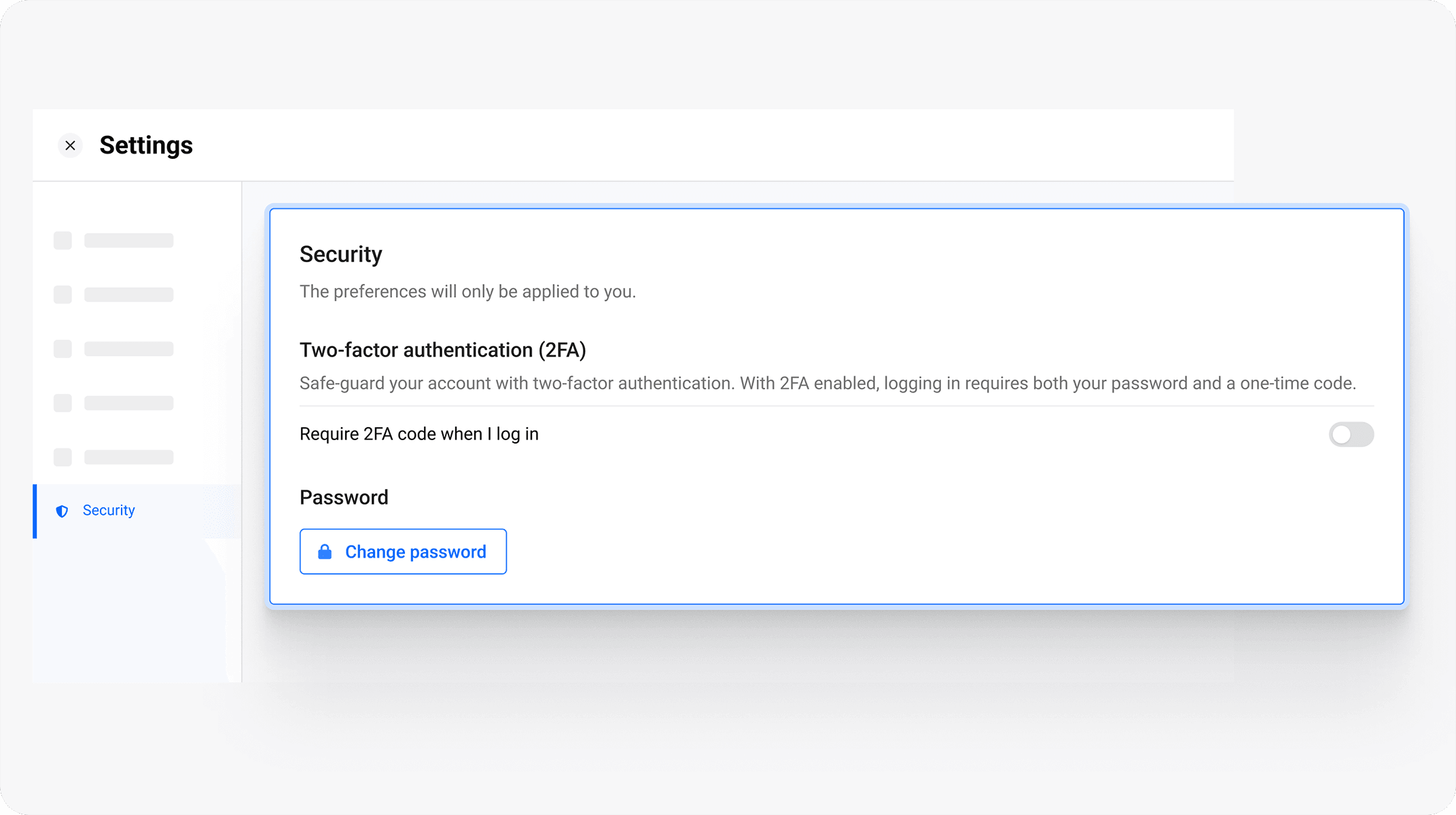This screenshot has width=1456, height=815.
Task: Click the Settings title text
Action: 146,145
